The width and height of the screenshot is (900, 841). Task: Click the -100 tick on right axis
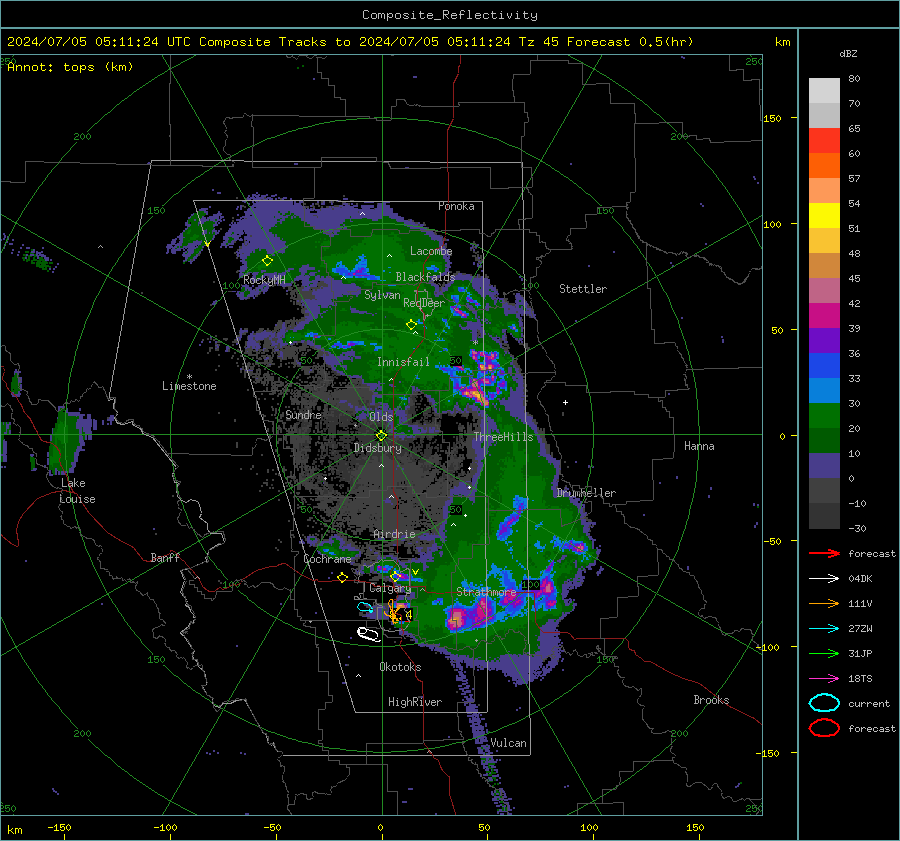point(769,647)
